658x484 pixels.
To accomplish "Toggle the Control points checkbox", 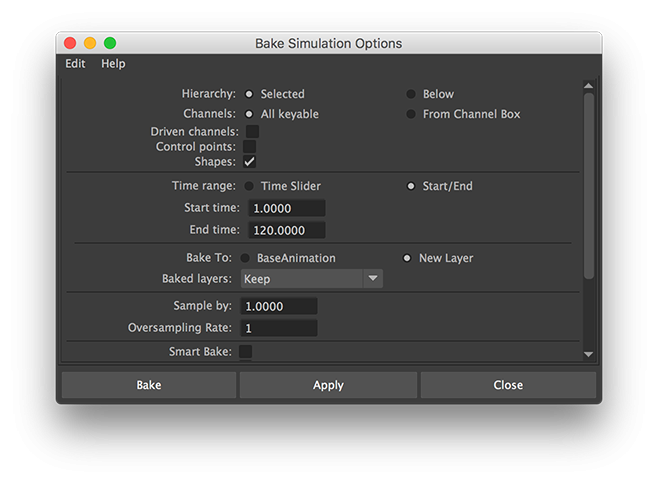I will (250, 147).
